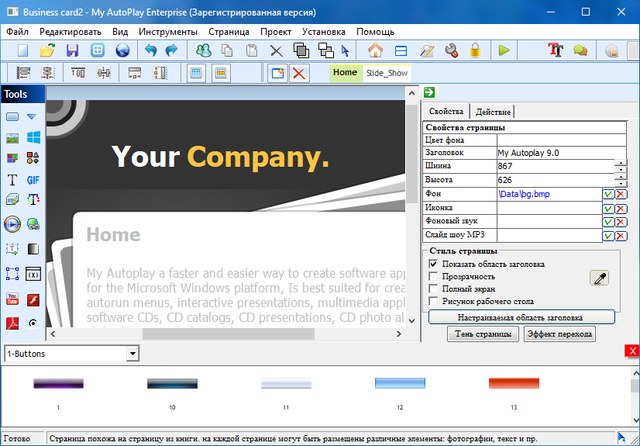
Task: Clear Фон file with red X
Action: 621,194
